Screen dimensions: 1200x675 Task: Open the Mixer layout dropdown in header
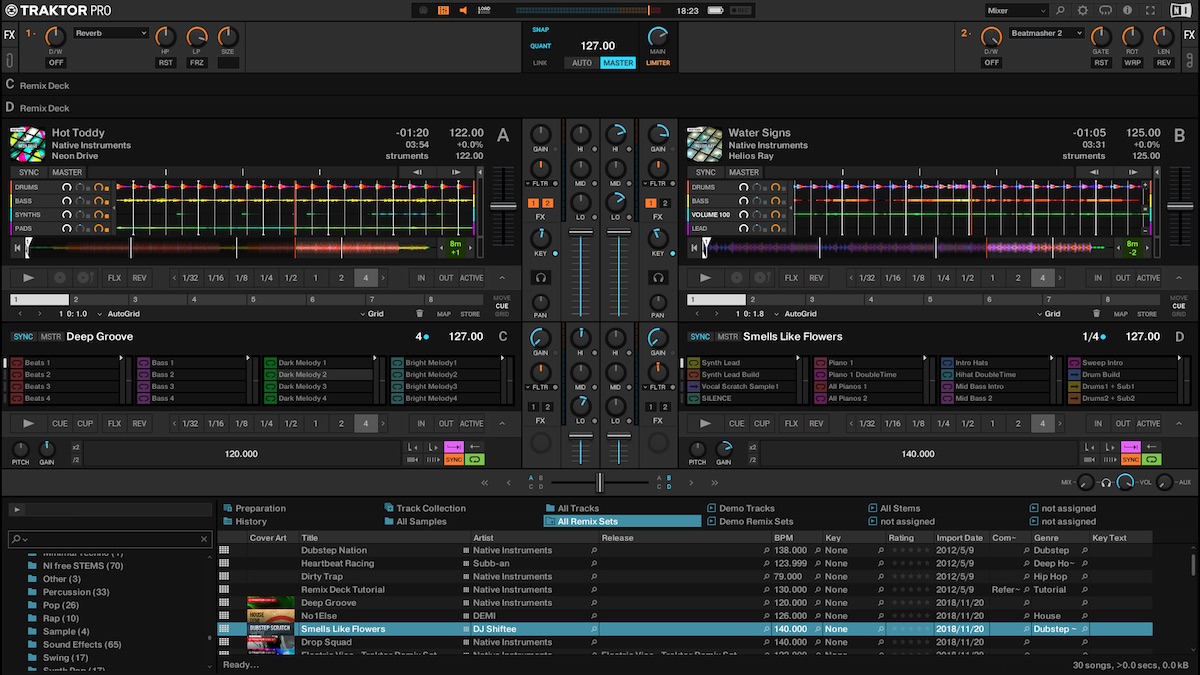click(1016, 10)
